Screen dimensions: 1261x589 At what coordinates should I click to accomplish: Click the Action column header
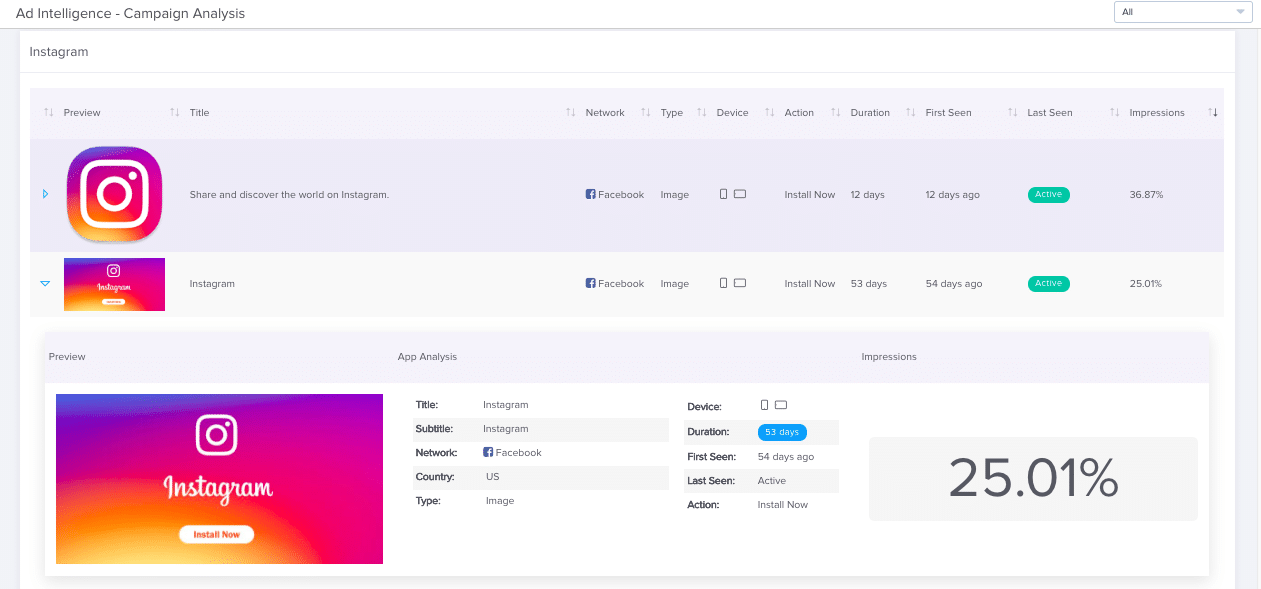tap(799, 113)
